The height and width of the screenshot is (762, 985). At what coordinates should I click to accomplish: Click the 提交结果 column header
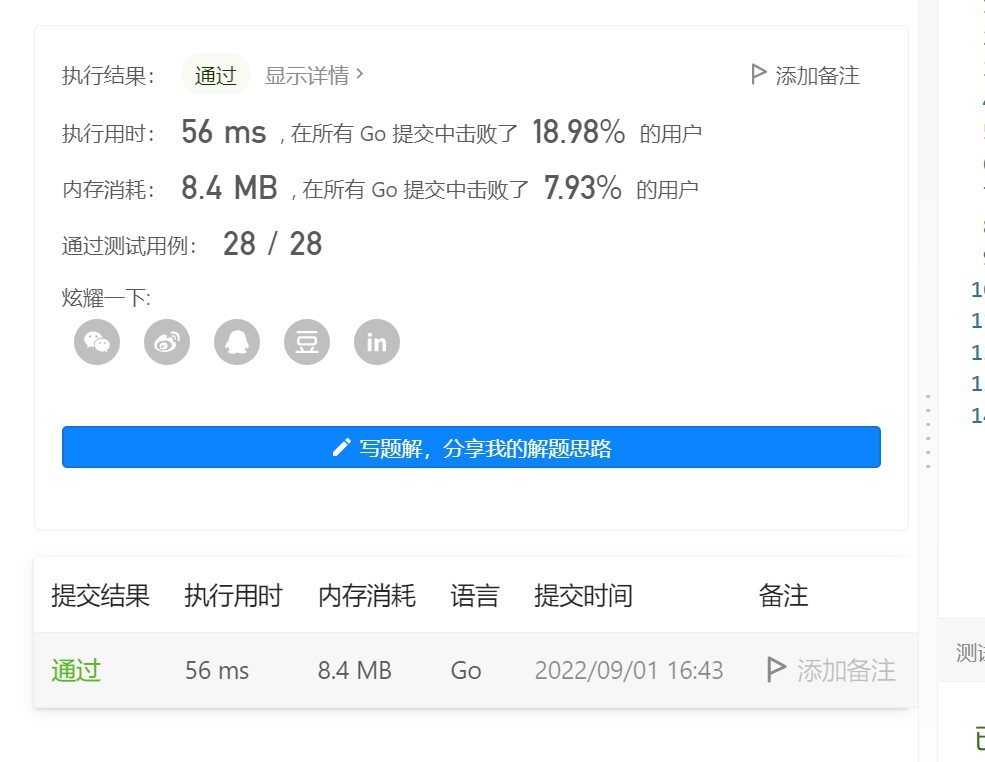(101, 595)
